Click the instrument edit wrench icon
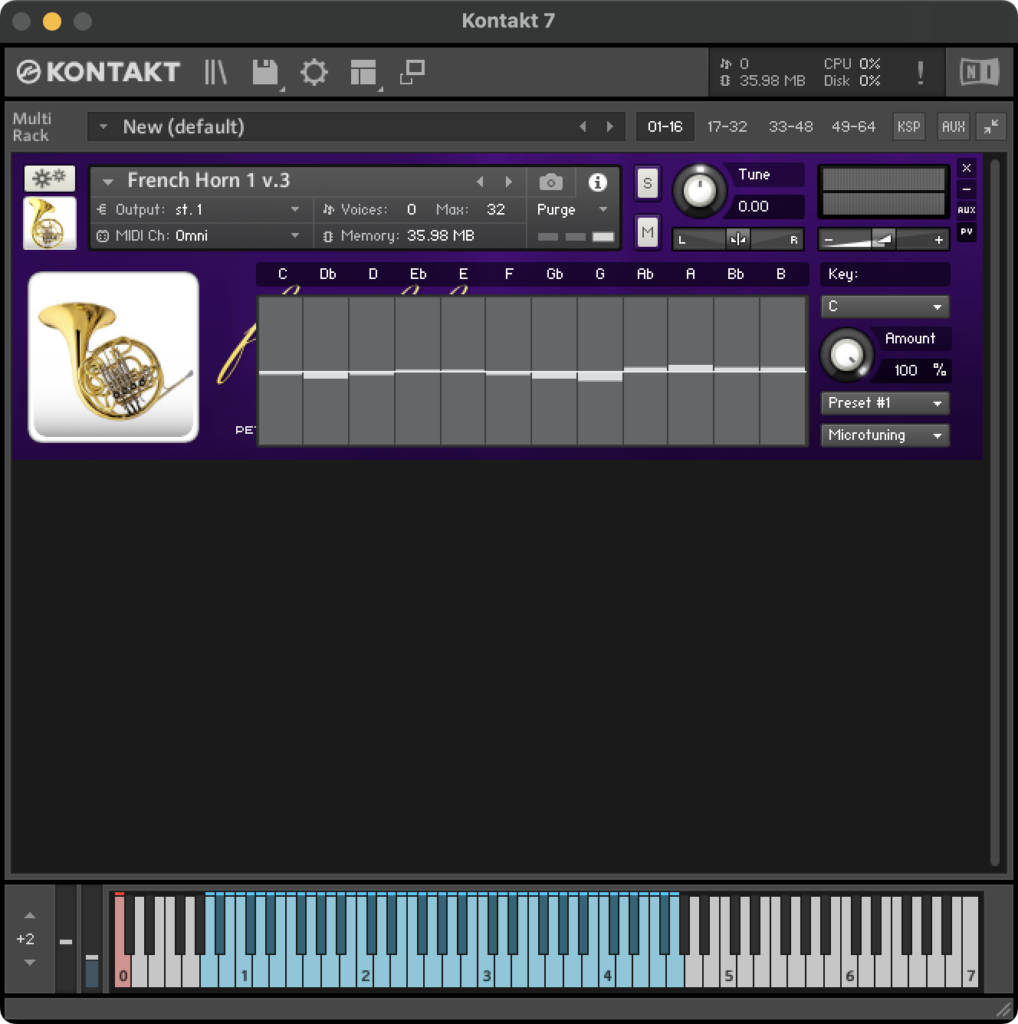Viewport: 1018px width, 1024px height. pos(50,178)
